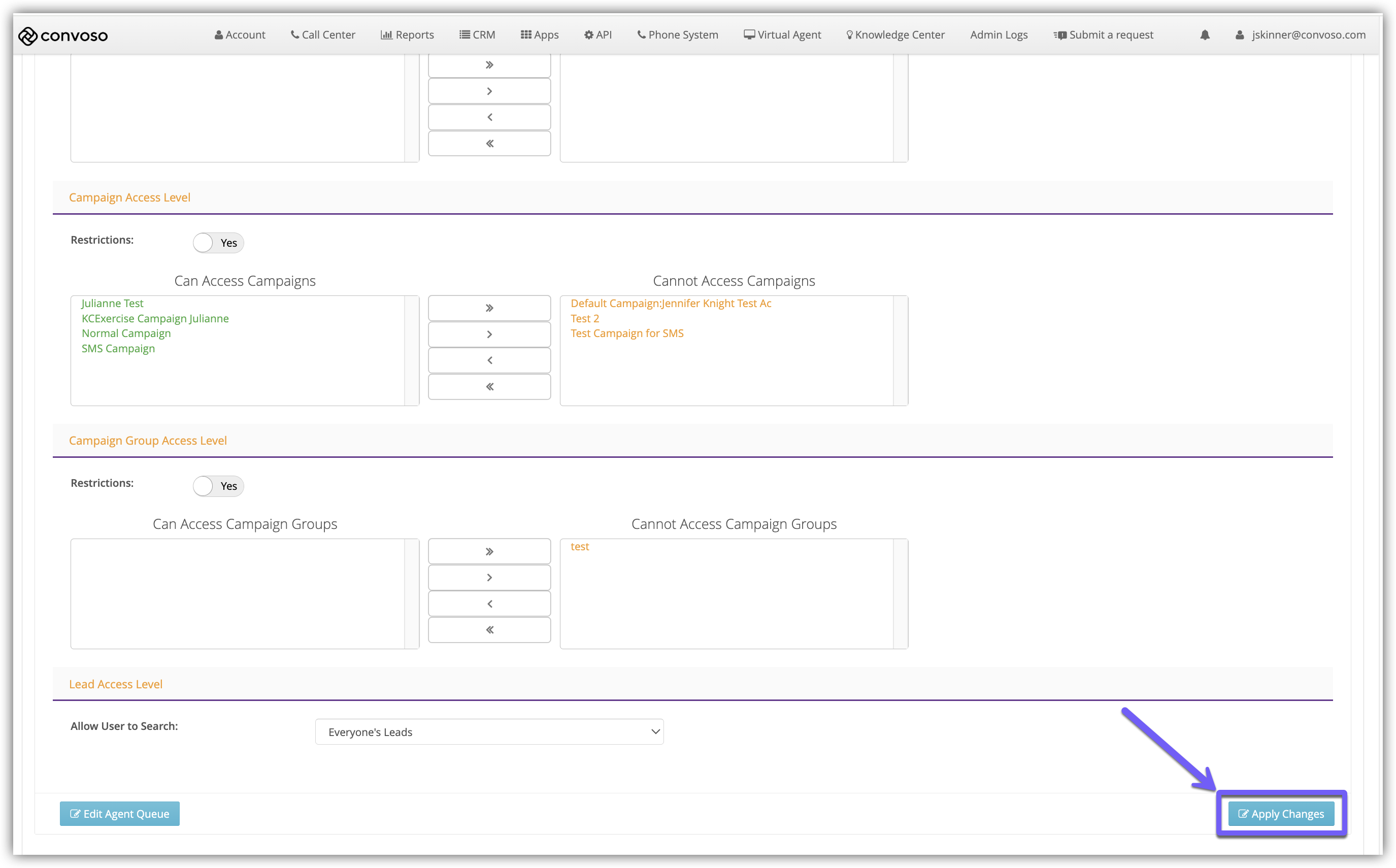Move all campaigns back to Can Access

(489, 387)
